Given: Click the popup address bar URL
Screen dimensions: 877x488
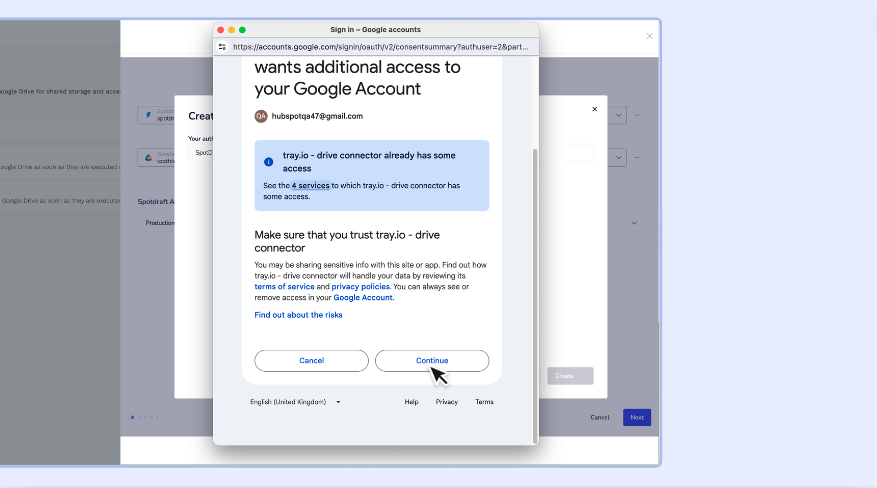Looking at the screenshot, I should pyautogui.click(x=380, y=47).
